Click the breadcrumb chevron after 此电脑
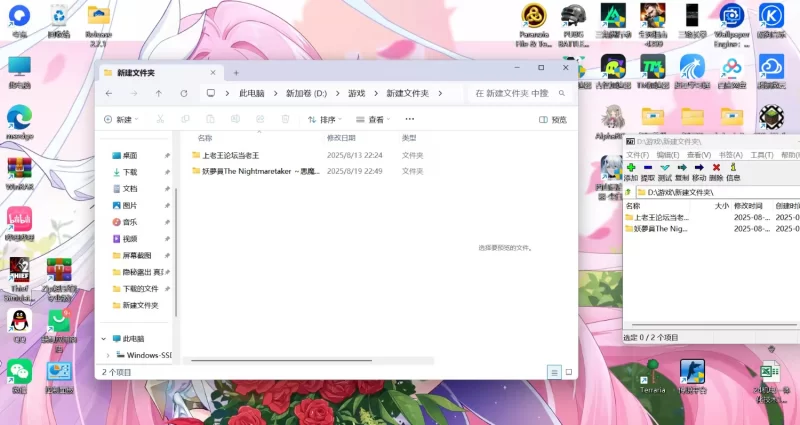Screen dimensions: 800x425 point(276,93)
